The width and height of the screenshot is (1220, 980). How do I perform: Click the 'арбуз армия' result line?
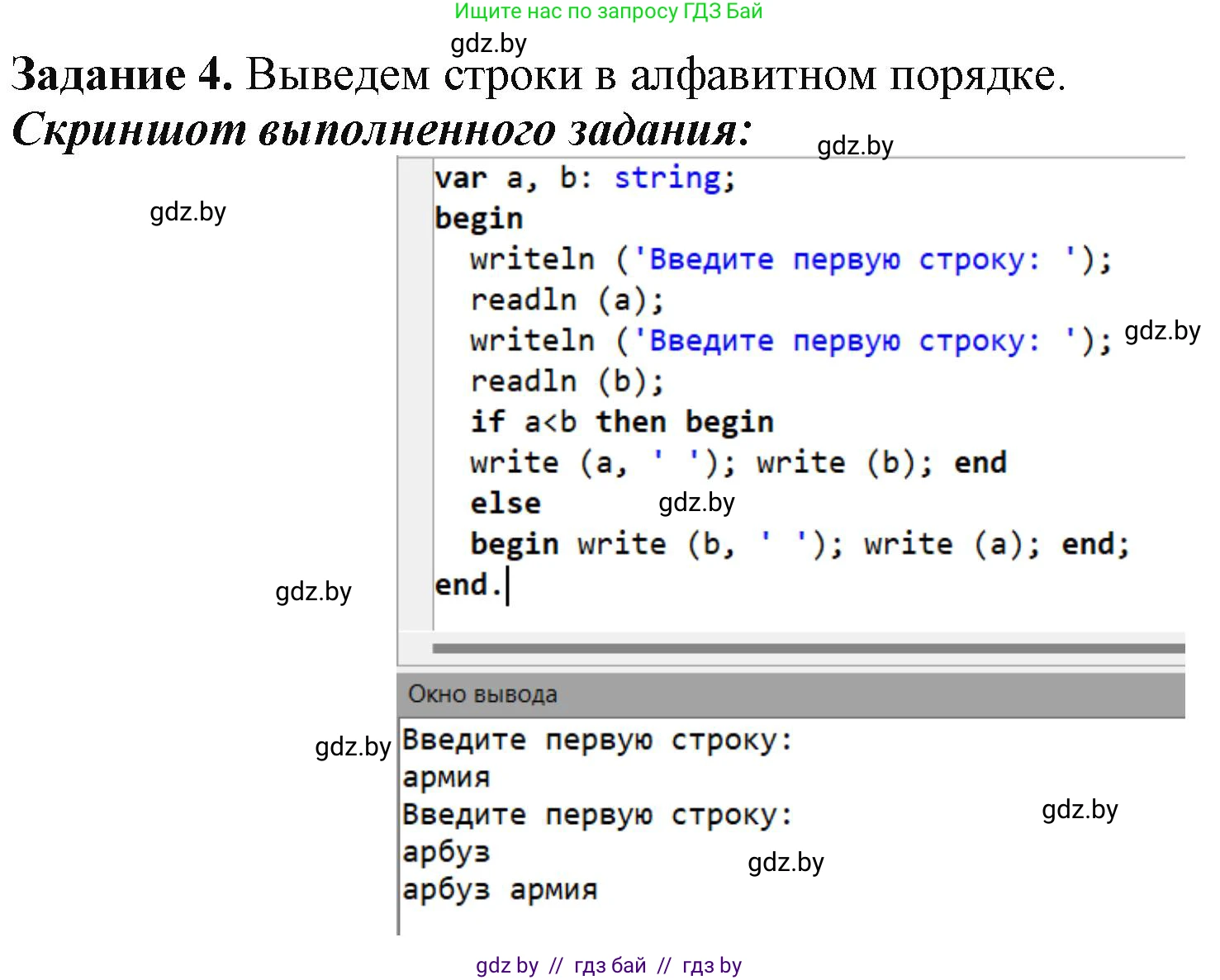[x=500, y=889]
